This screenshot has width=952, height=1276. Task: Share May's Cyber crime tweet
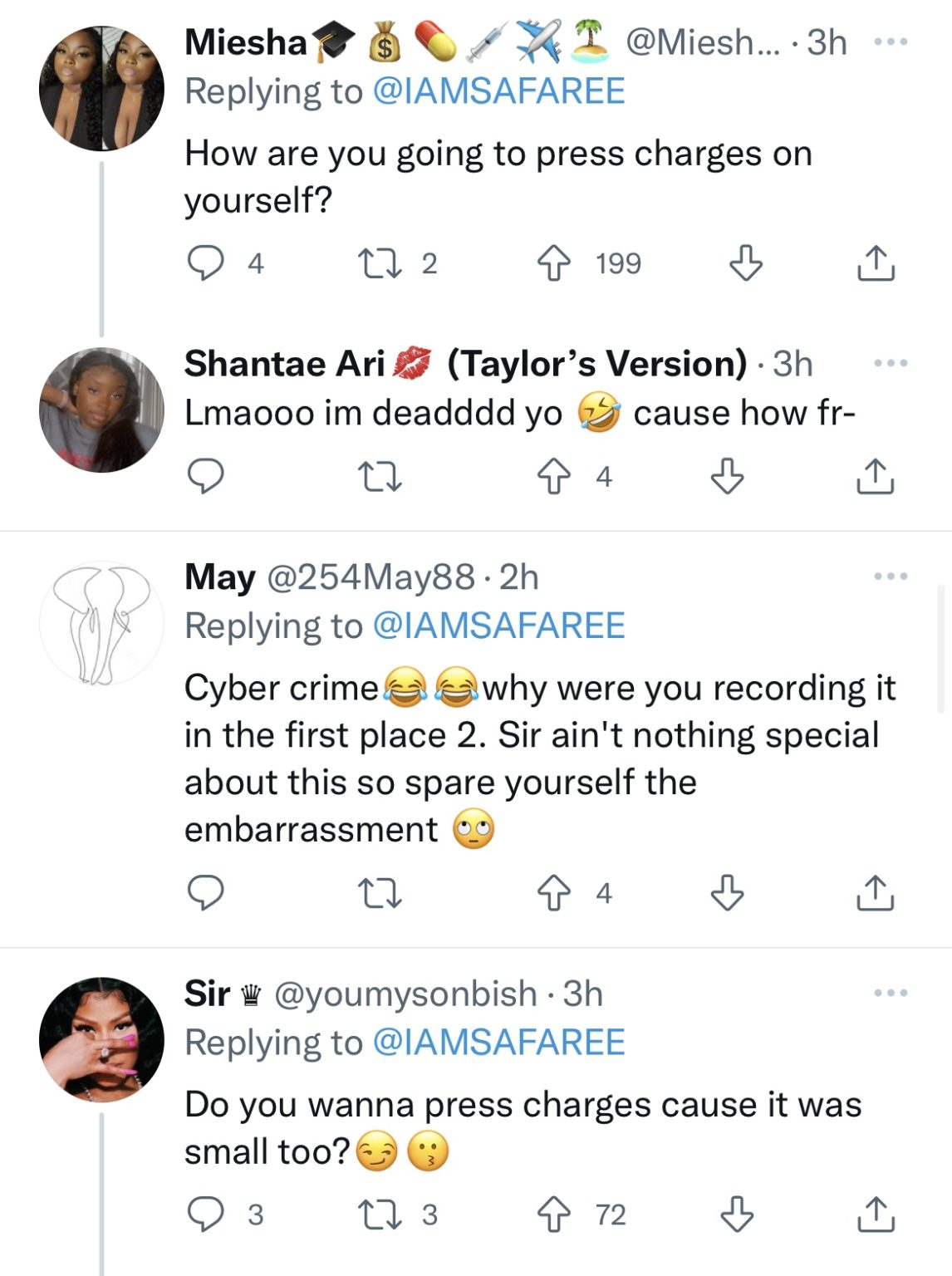coord(875,893)
